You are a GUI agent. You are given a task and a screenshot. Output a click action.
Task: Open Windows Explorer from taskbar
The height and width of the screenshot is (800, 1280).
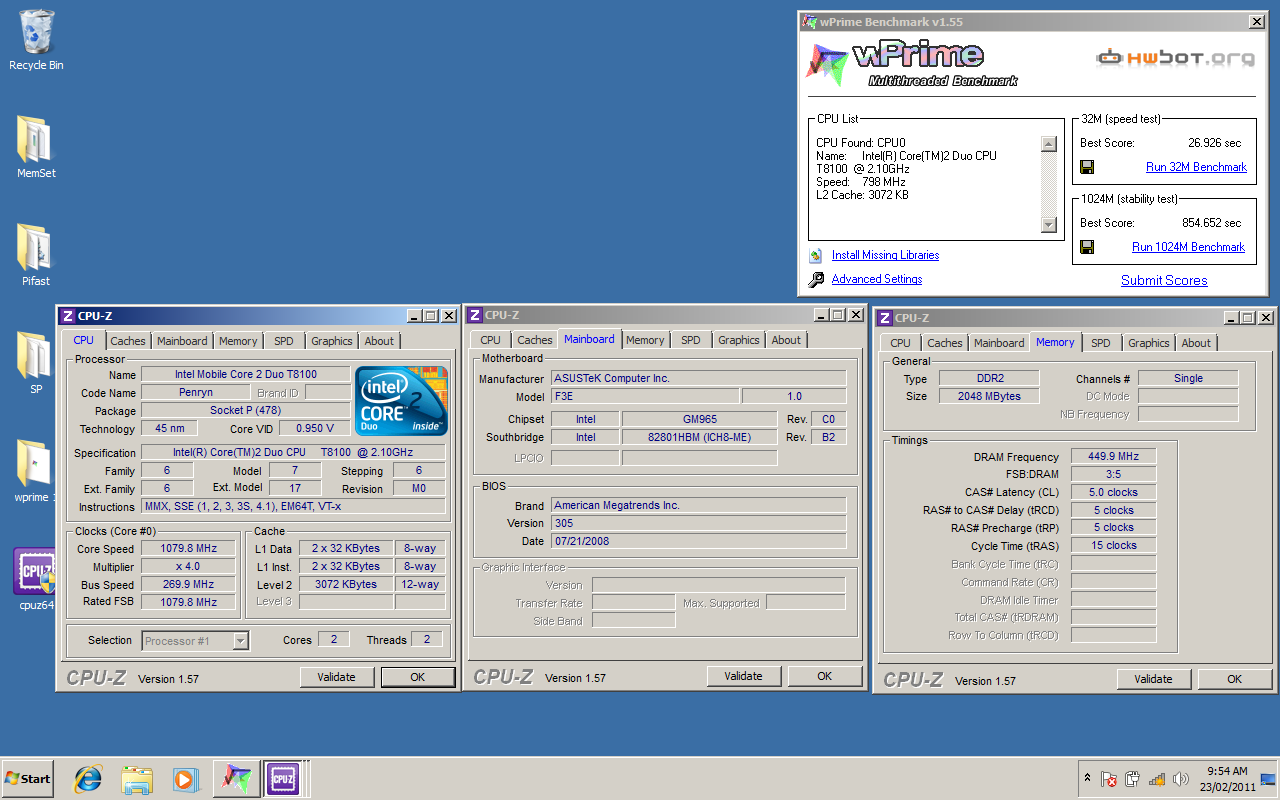[136, 779]
